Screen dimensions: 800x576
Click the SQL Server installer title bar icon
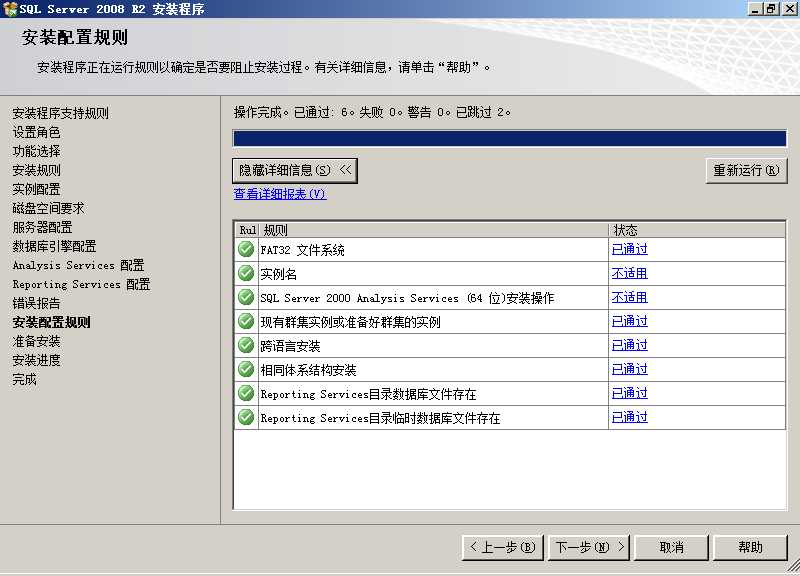coord(10,9)
